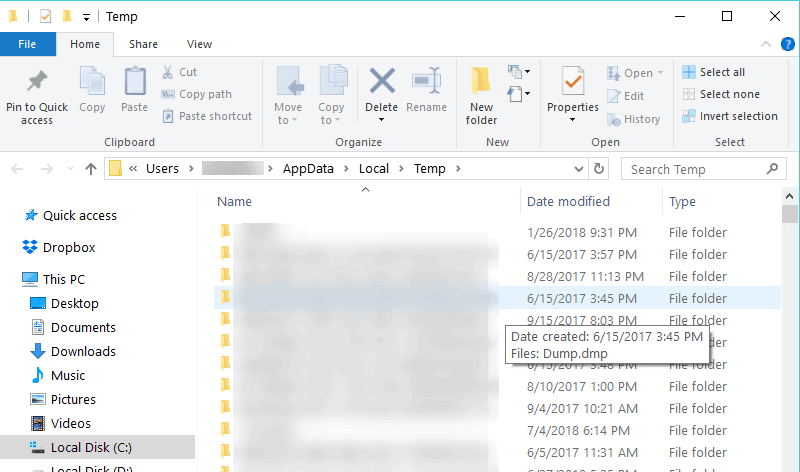Click the Paste clipboard icon
800x472 pixels.
(x=135, y=82)
